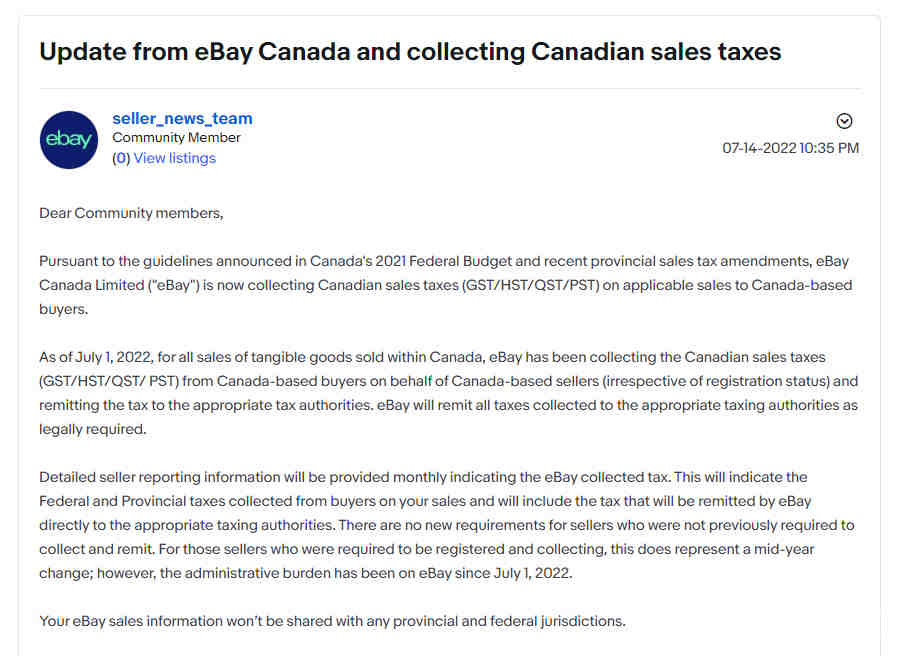Click the 'Dear Community members' greeting

(x=131, y=214)
